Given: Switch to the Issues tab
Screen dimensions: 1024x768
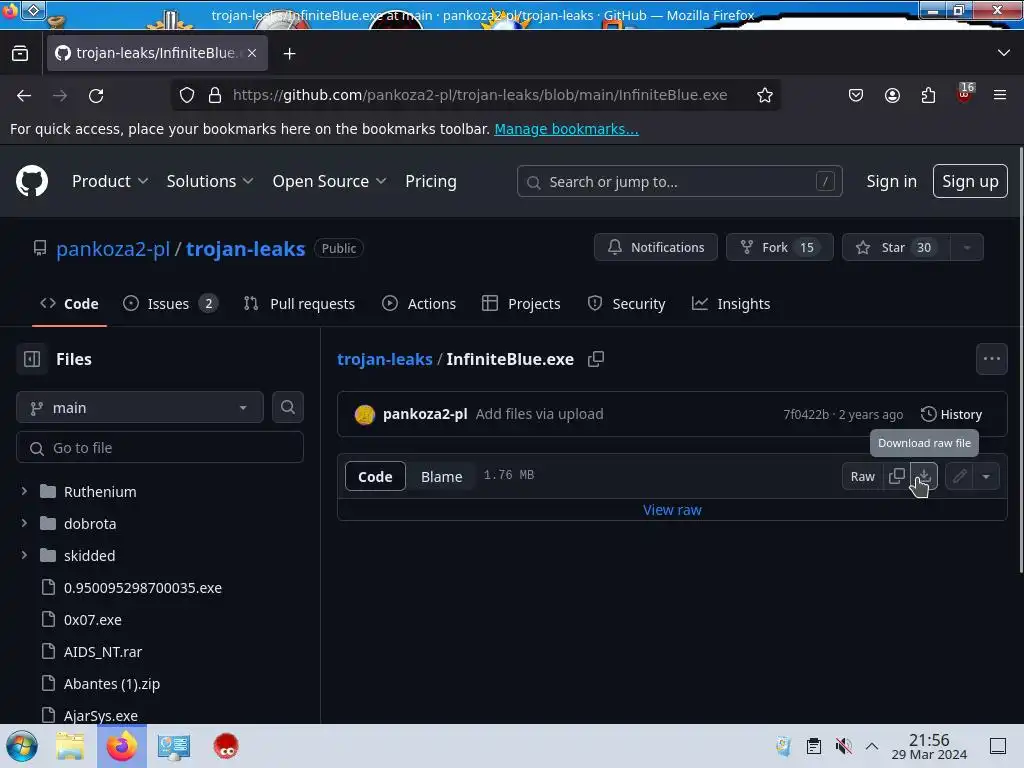Looking at the screenshot, I should coord(170,304).
